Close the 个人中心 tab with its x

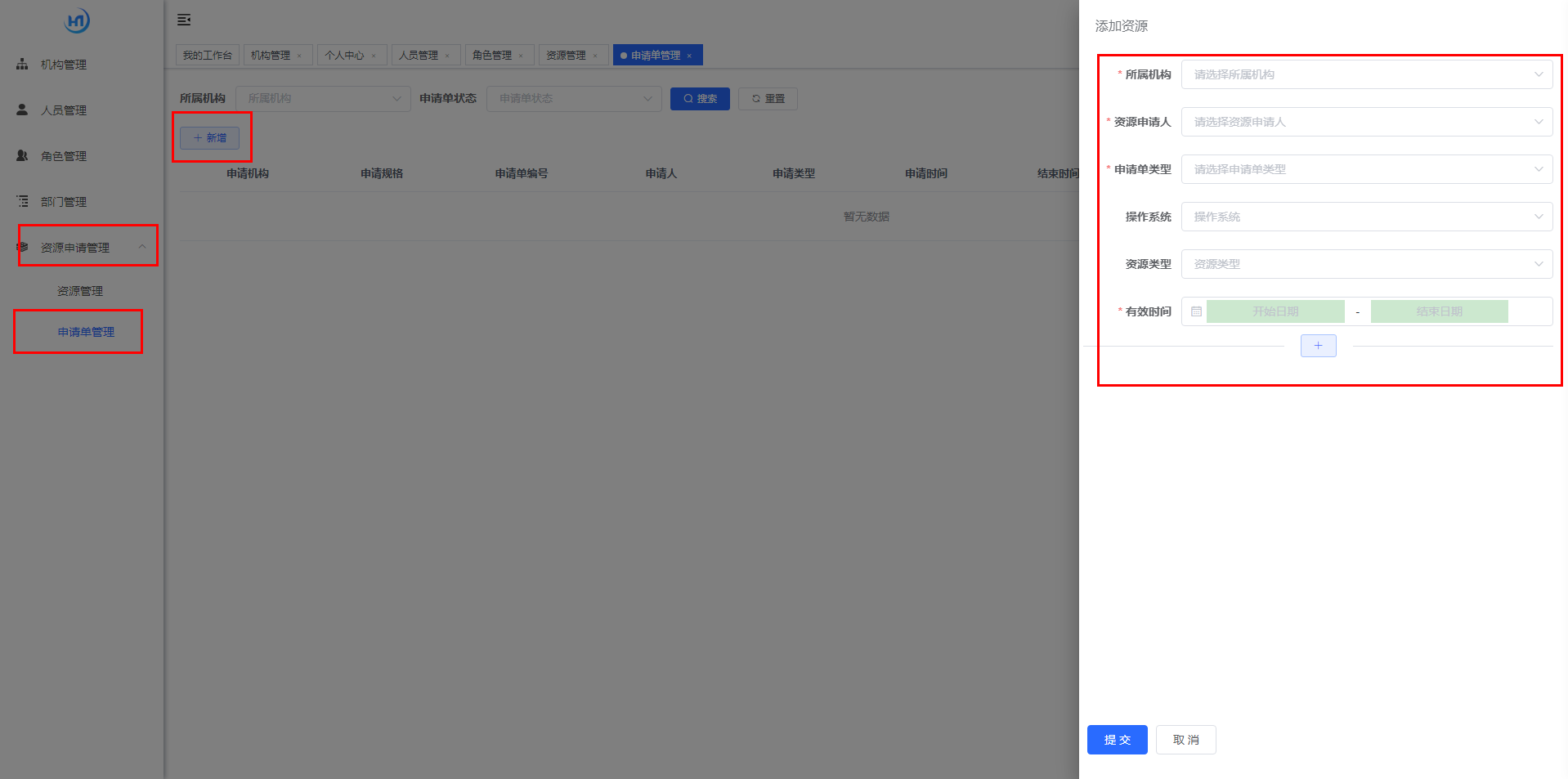point(374,56)
